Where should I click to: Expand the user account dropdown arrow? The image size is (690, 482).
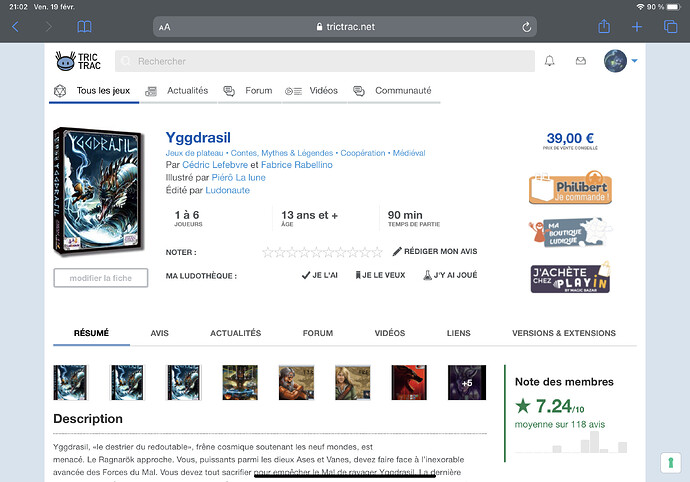(634, 61)
